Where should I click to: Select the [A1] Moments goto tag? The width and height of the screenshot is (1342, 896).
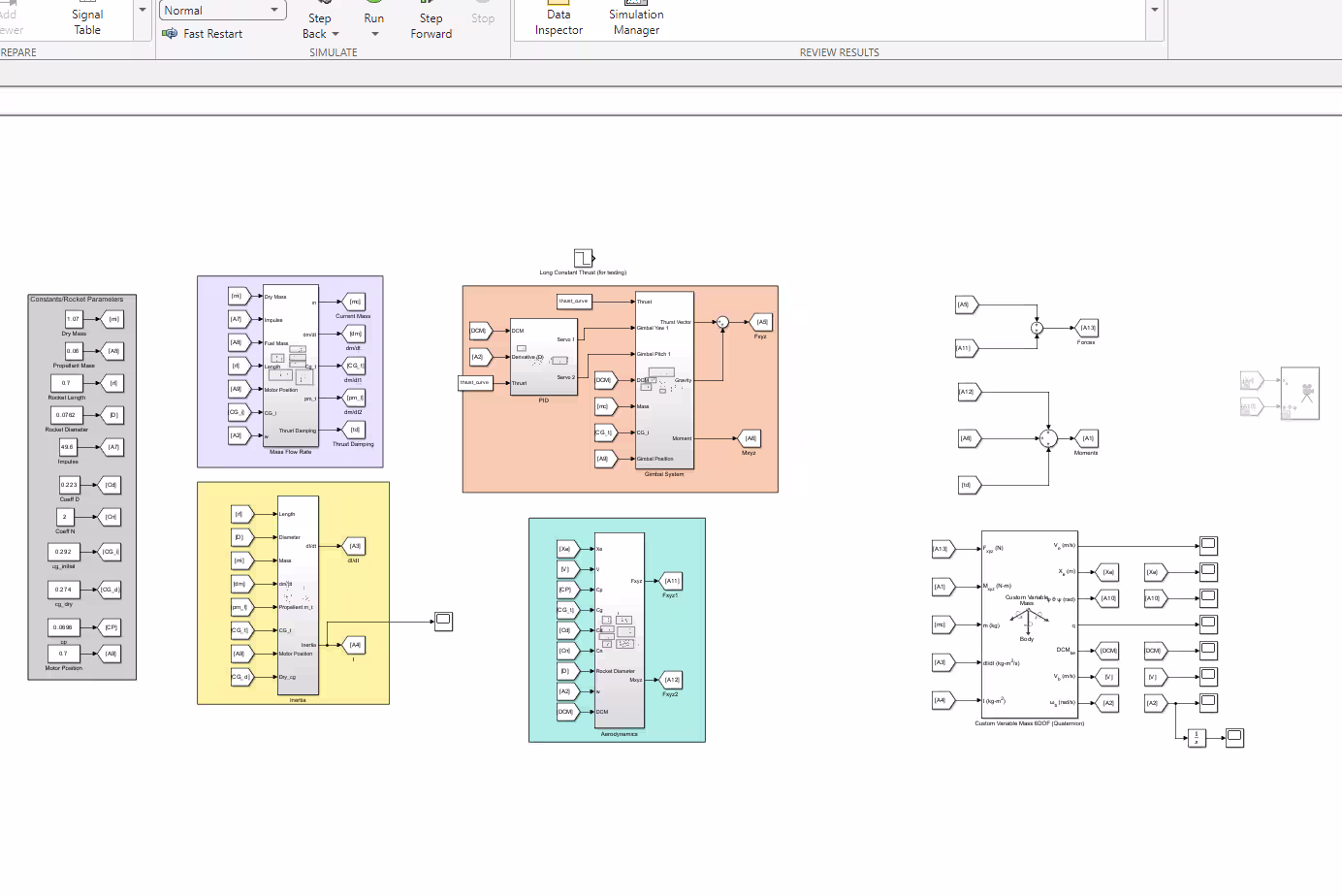click(1086, 438)
